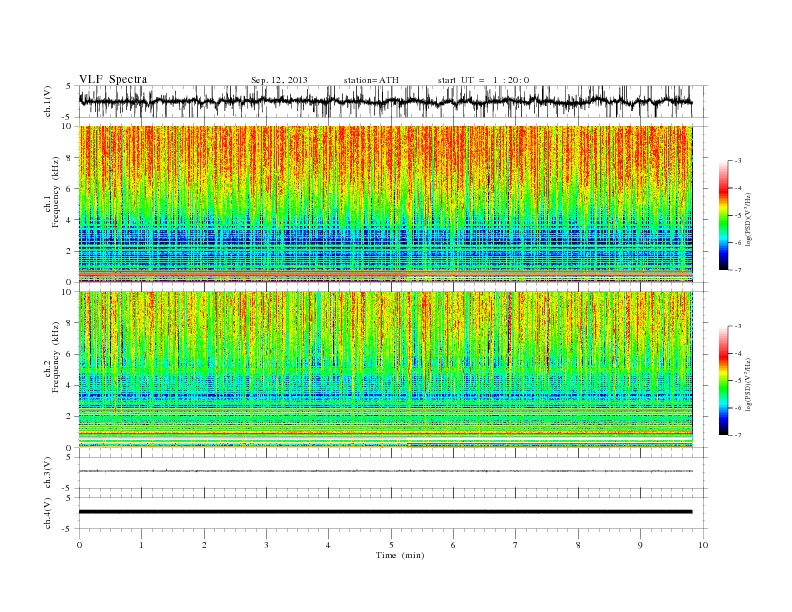Click the "7" tick on the time axis
792x612 pixels.
click(516, 545)
